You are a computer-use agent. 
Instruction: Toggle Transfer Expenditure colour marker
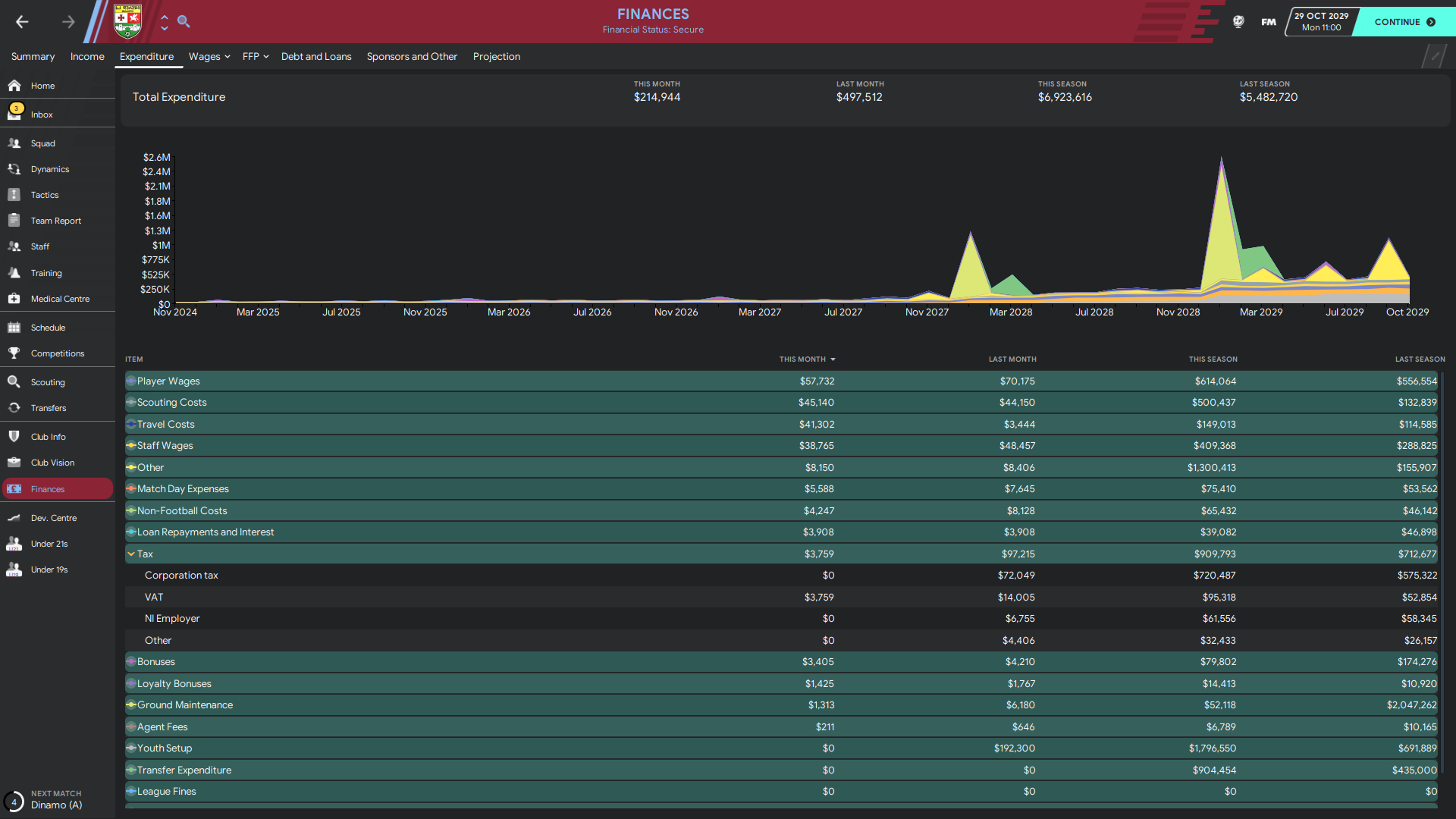131,770
